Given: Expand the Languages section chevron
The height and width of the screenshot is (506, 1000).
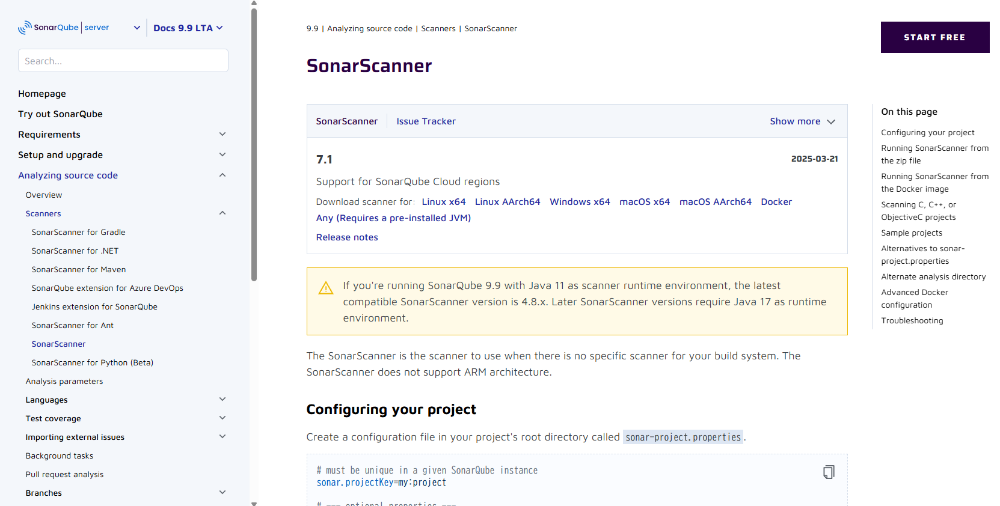Looking at the screenshot, I should click(223, 399).
